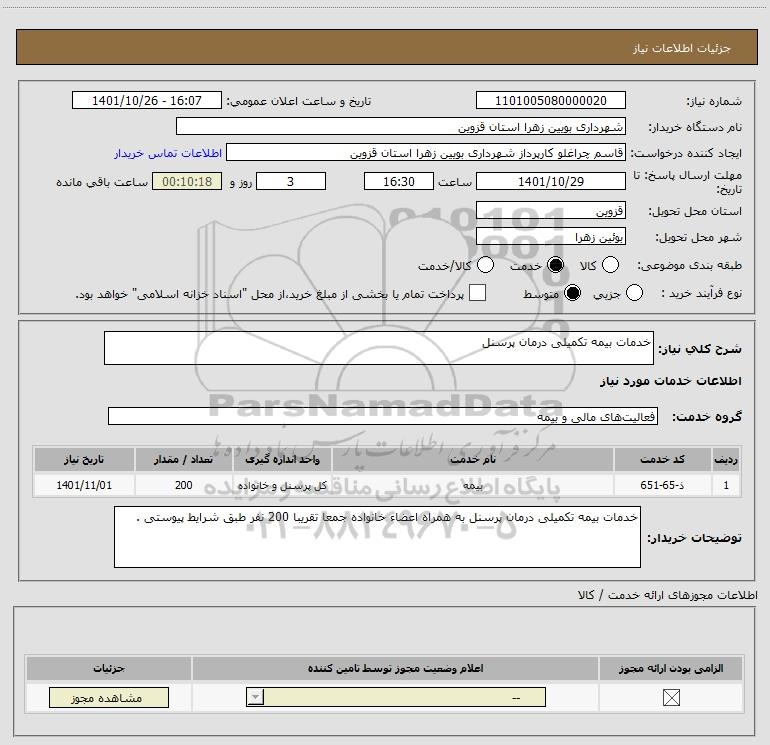Click the deadline time field 16:30
The width and height of the screenshot is (770, 745).
[x=399, y=181]
